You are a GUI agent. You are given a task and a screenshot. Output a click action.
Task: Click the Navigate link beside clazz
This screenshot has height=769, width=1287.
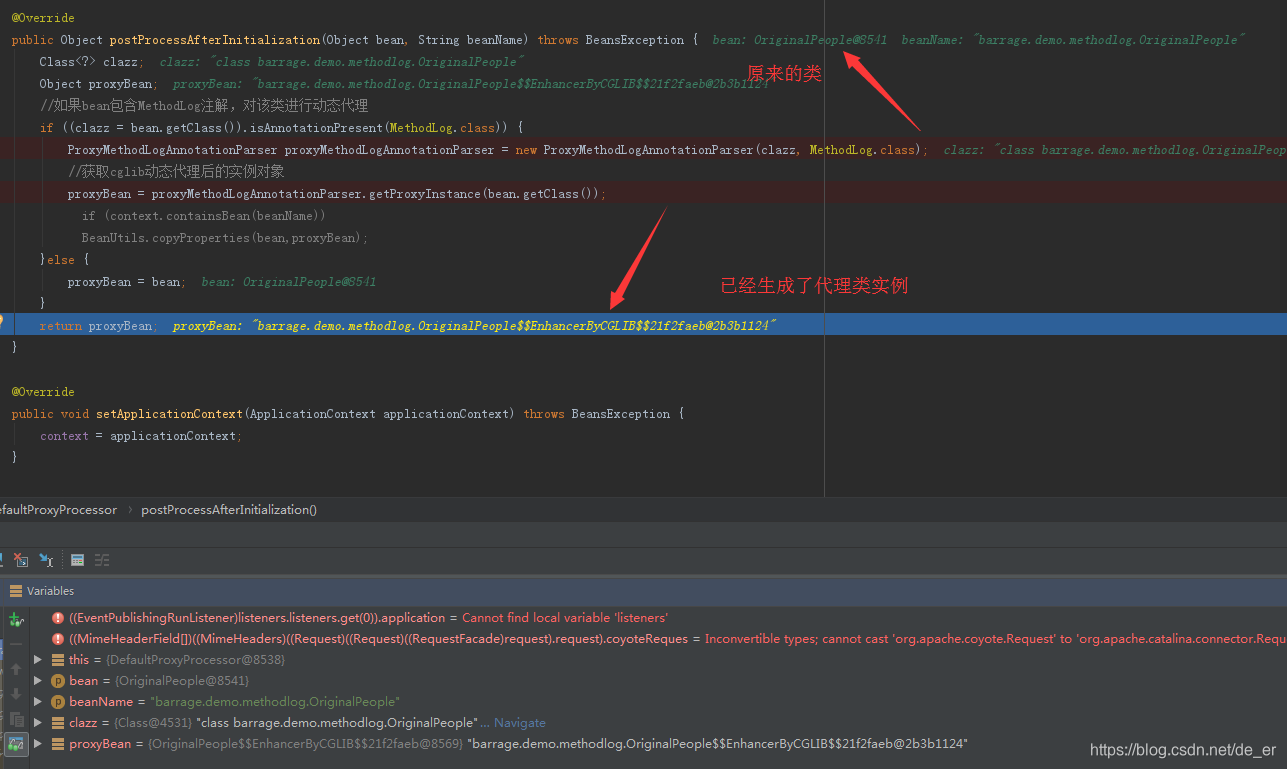[x=519, y=722]
